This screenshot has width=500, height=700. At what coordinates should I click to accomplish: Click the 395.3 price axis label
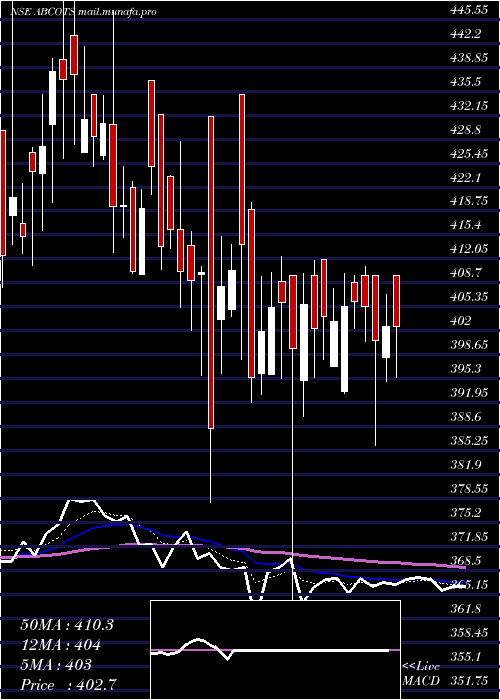465,369
